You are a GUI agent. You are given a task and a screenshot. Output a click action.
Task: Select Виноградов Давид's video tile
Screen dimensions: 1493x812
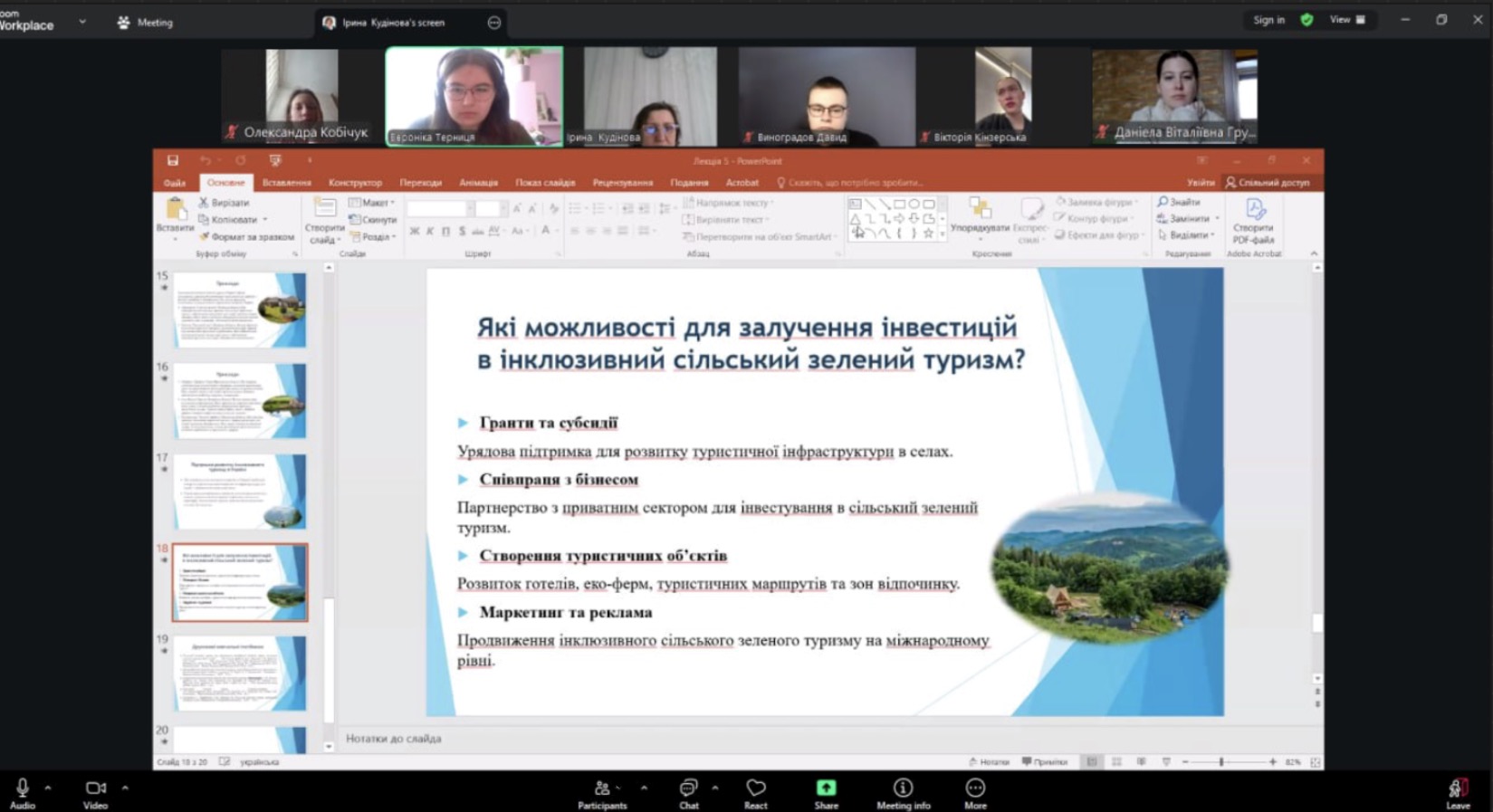click(x=826, y=97)
